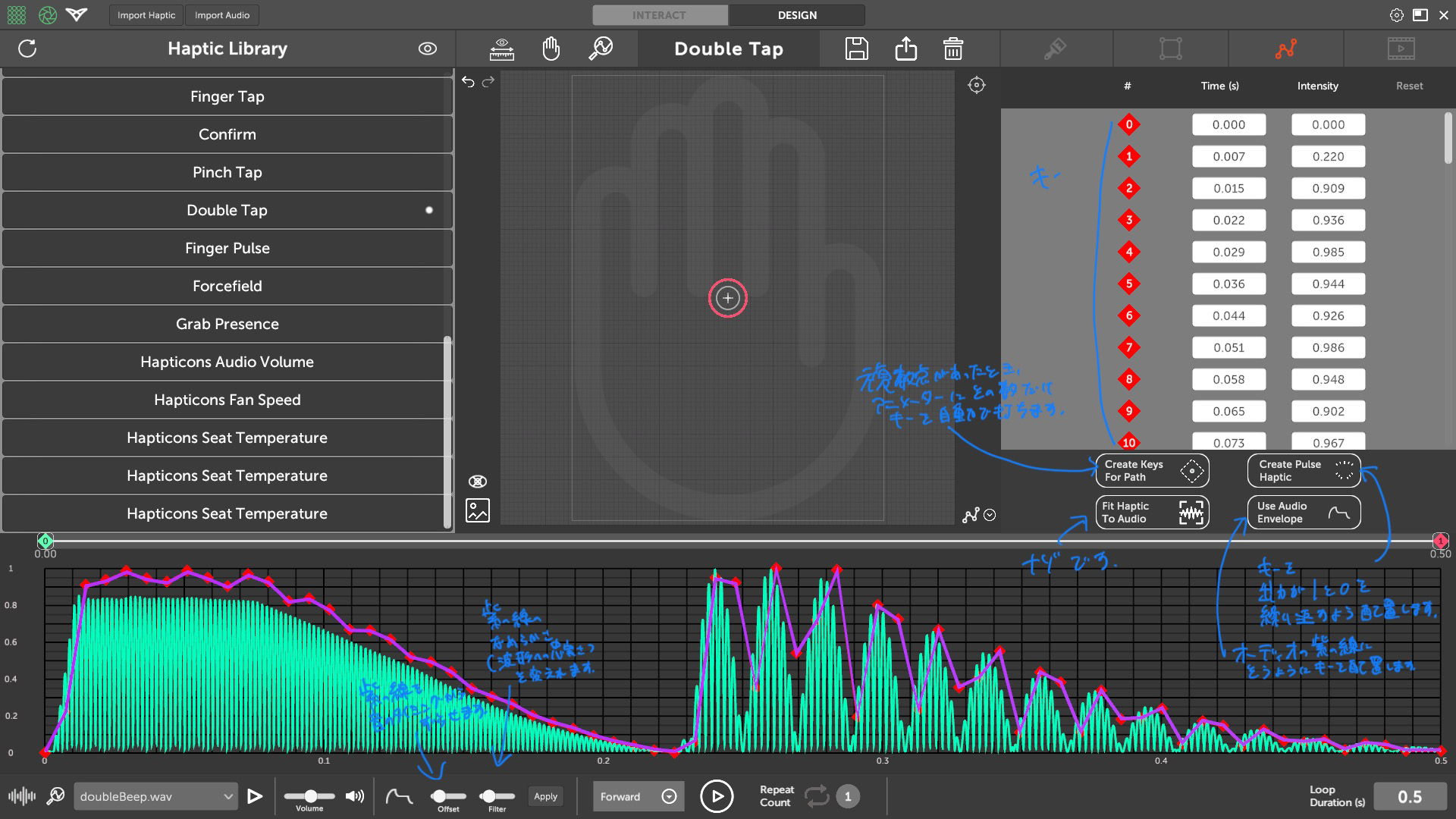Click the Use Audio Envelope button

click(x=1303, y=513)
